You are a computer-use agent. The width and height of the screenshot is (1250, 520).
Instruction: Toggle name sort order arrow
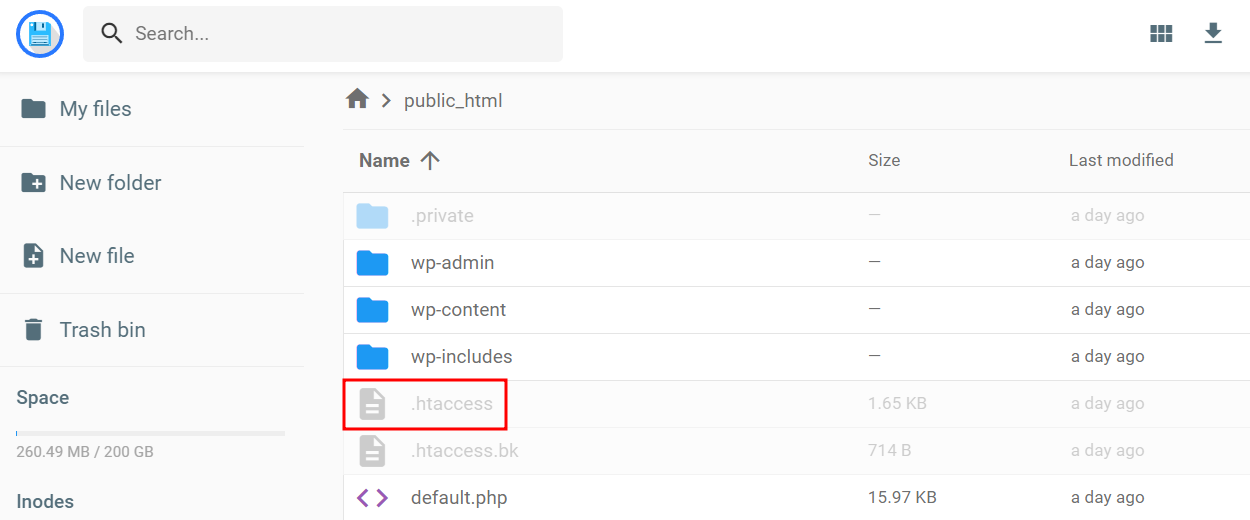[430, 160]
